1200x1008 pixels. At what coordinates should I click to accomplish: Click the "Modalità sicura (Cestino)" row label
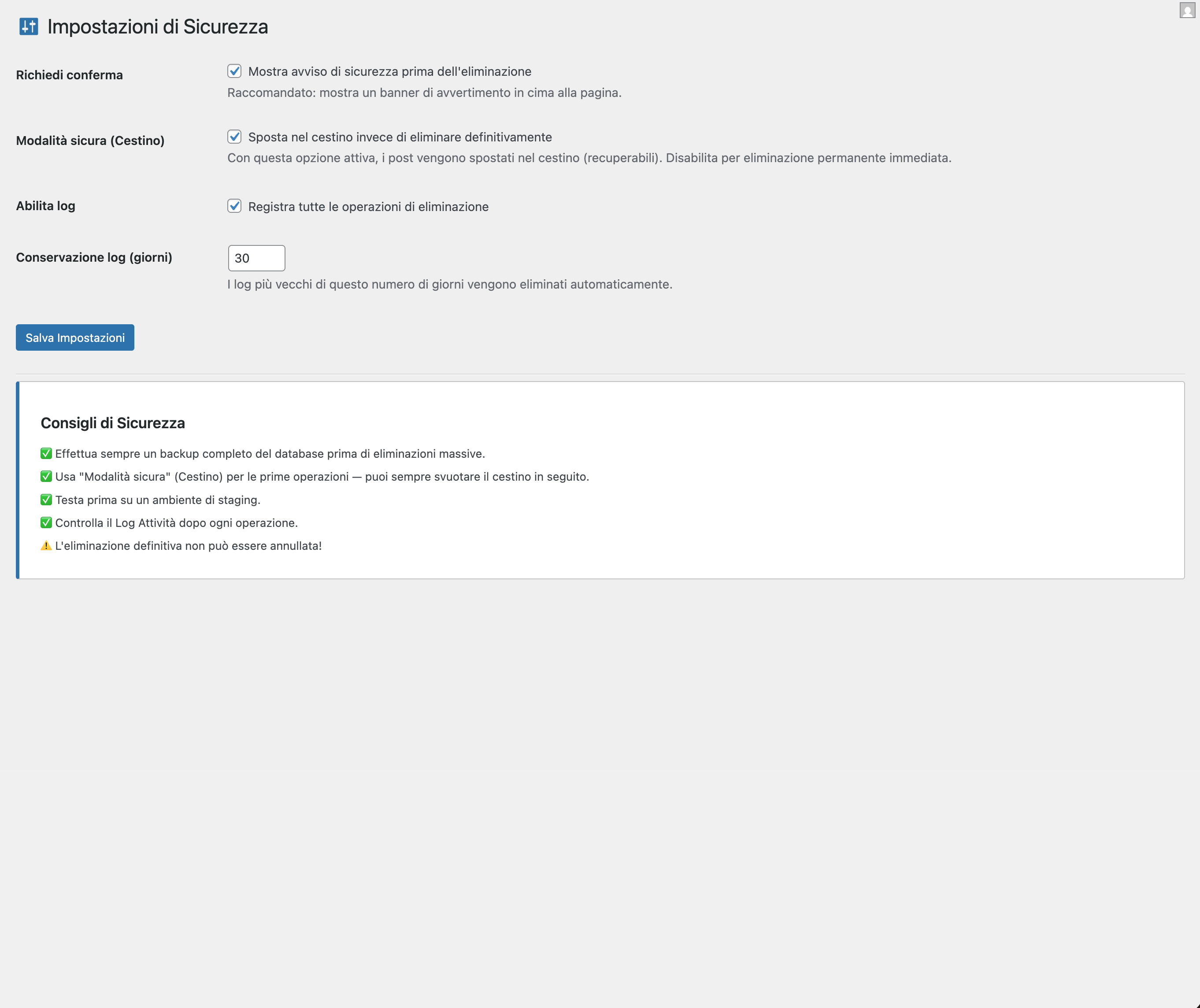90,141
